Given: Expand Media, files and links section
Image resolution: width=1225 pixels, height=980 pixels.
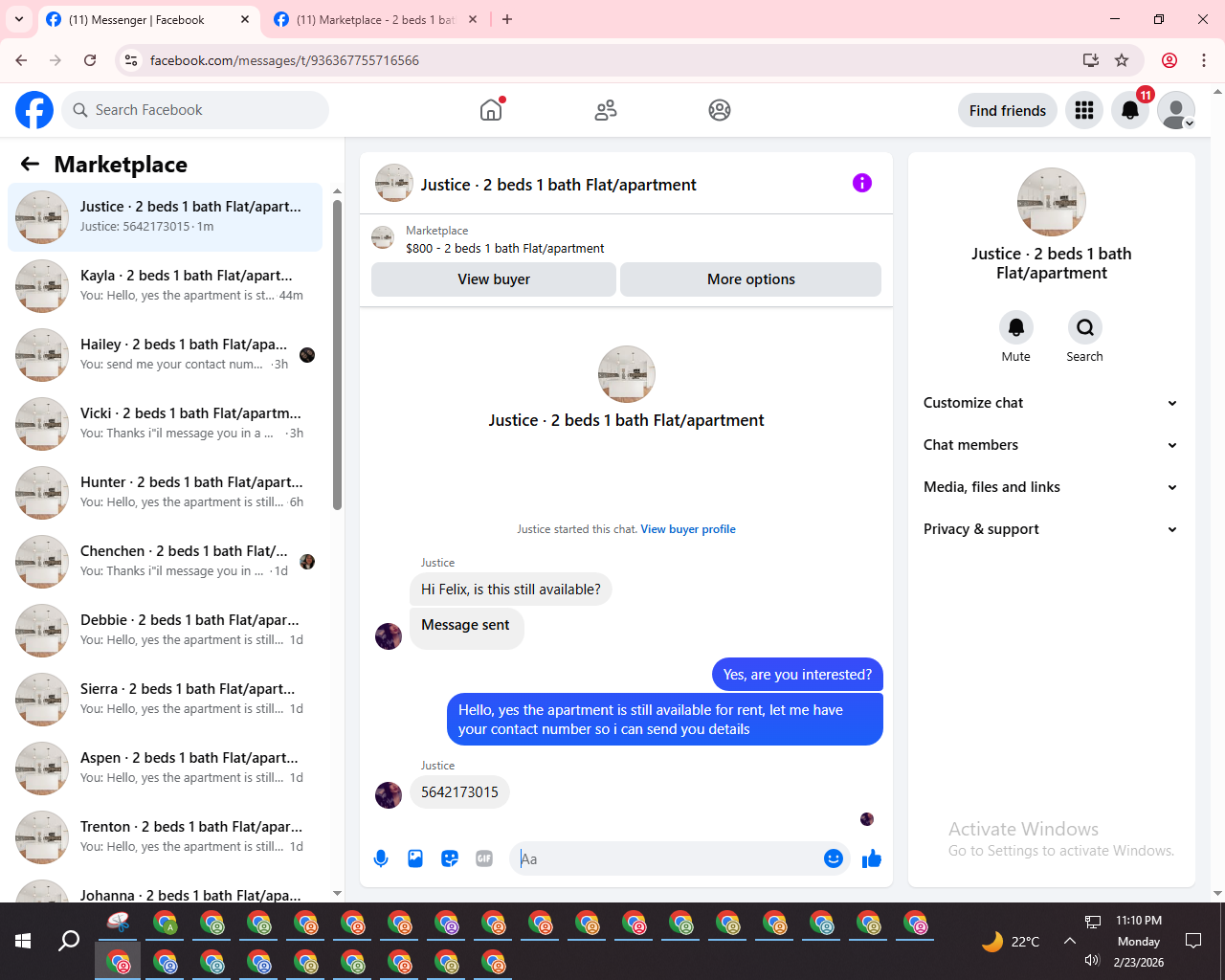Looking at the screenshot, I should point(1051,487).
